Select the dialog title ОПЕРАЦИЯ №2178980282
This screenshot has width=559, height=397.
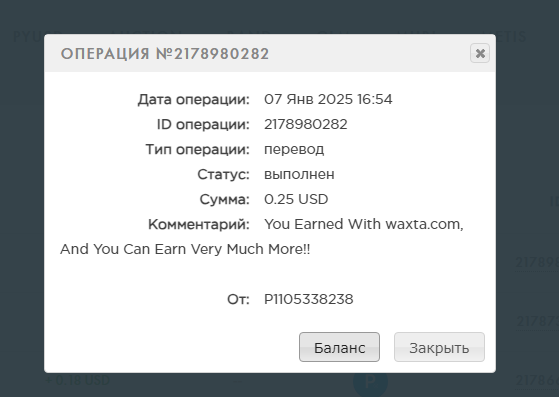click(x=165, y=54)
